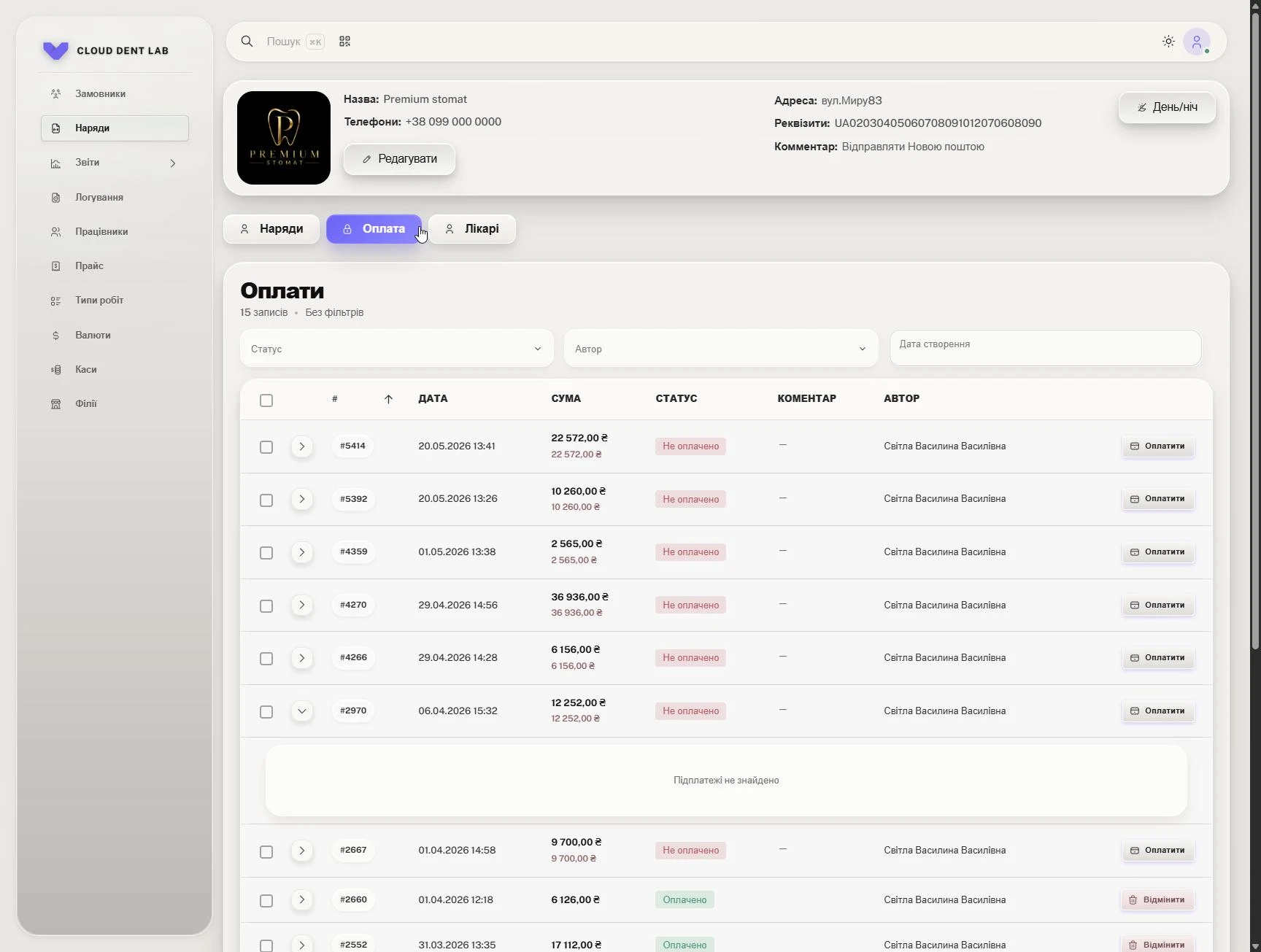
Task: Open the Автор filter dropdown
Action: pos(721,349)
